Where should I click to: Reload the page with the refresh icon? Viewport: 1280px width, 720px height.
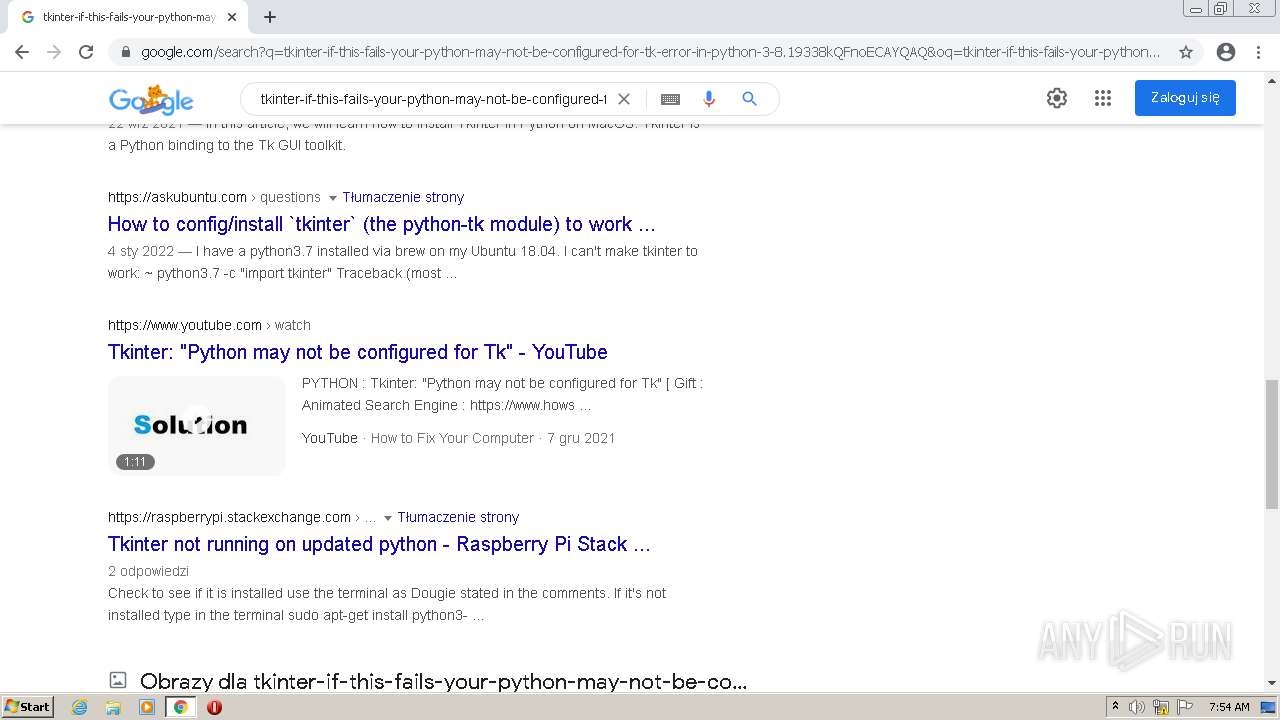86,52
